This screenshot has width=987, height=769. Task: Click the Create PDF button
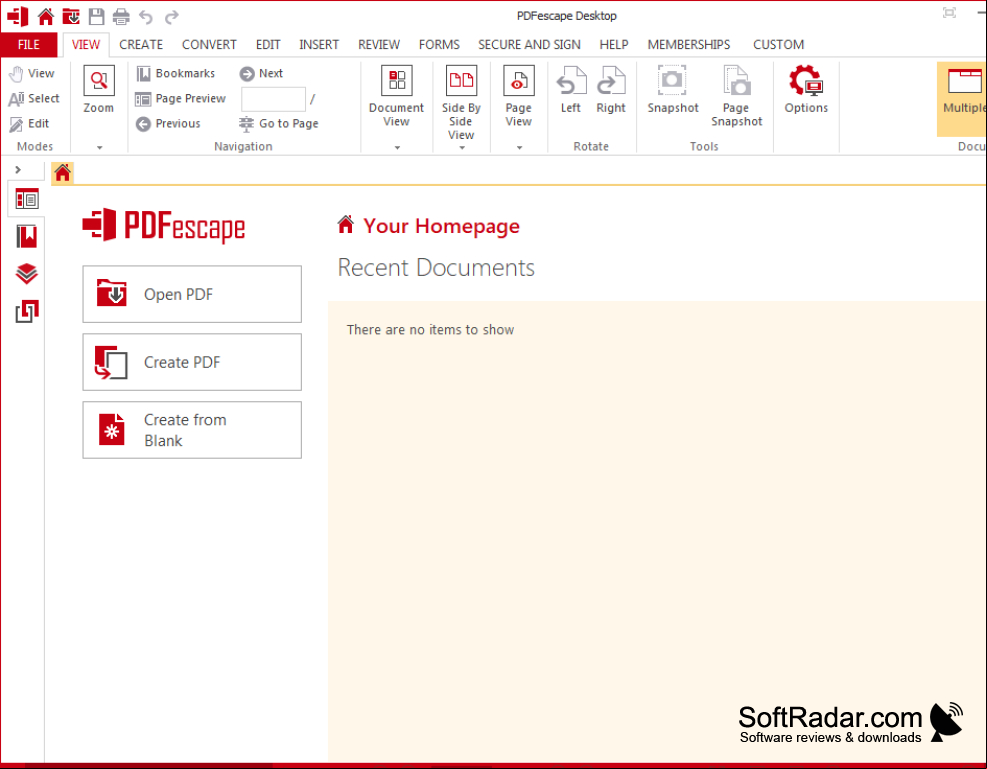click(192, 362)
